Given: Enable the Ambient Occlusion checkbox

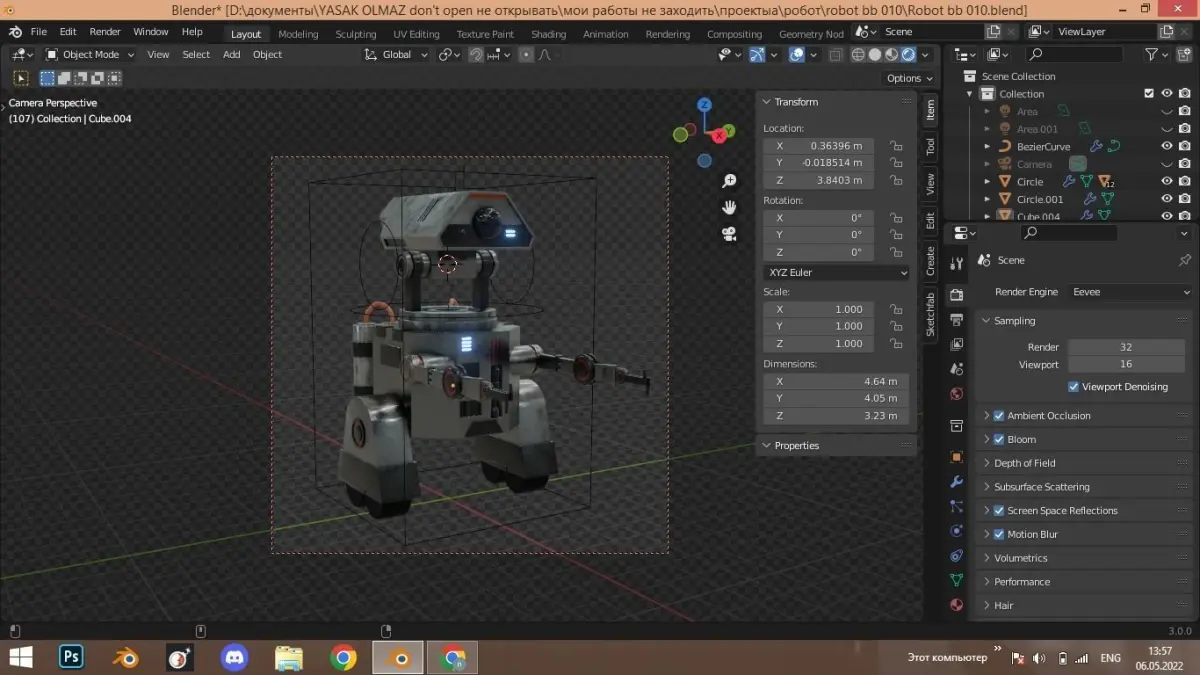Looking at the screenshot, I should (x=999, y=416).
